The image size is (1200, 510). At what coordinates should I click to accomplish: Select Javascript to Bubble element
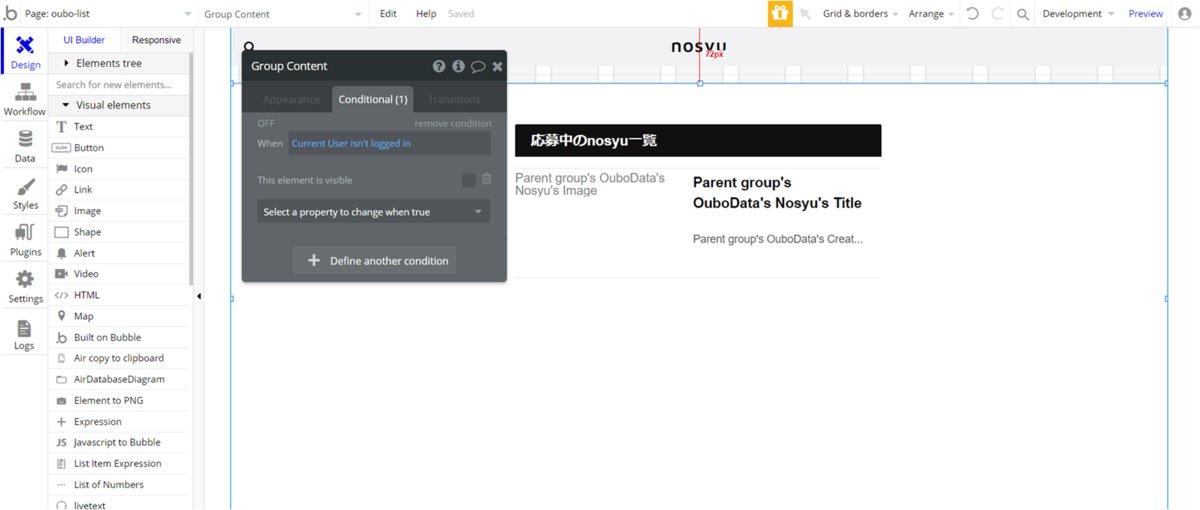119,442
